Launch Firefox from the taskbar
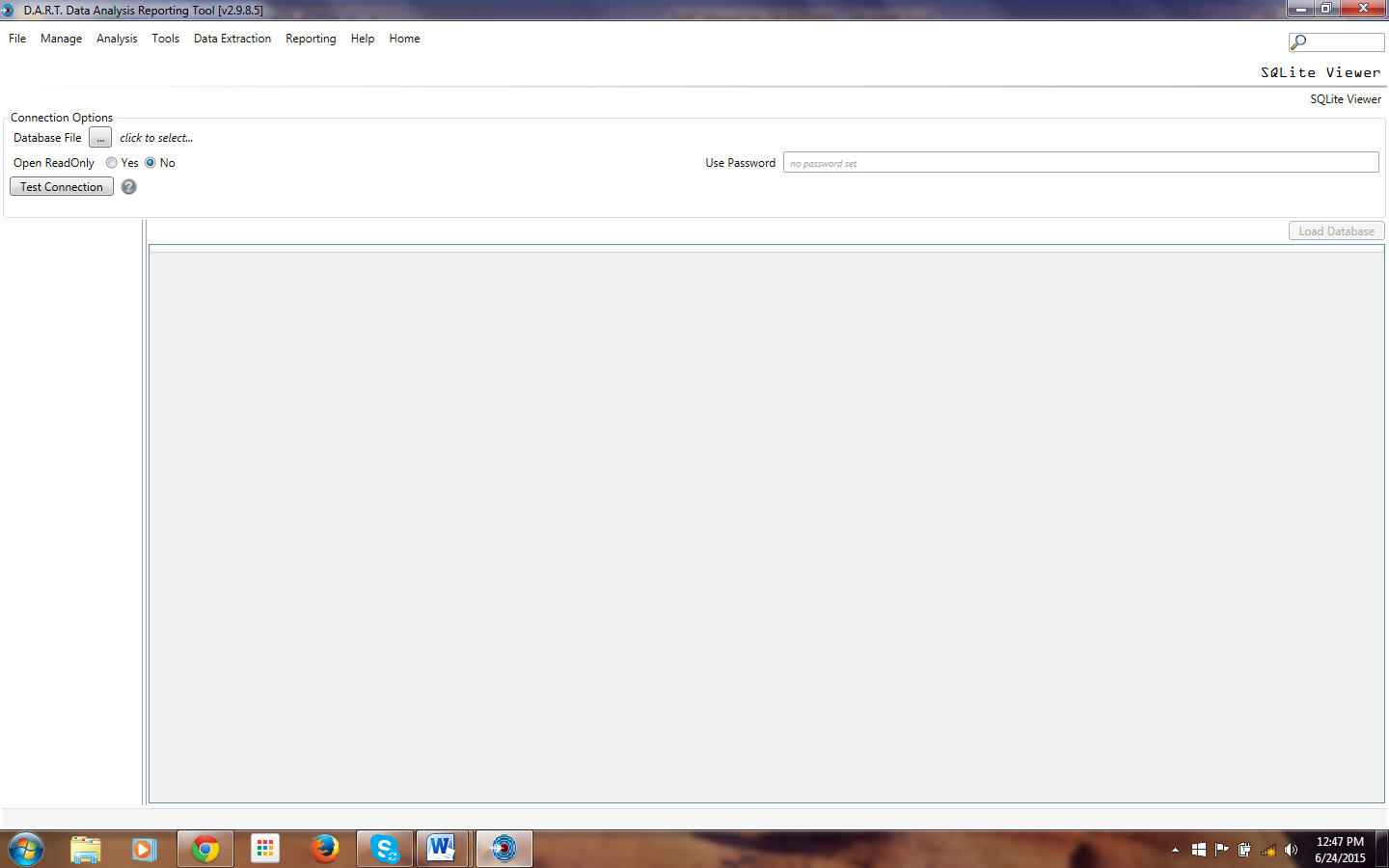Viewport: 1389px width, 868px height. 325,849
